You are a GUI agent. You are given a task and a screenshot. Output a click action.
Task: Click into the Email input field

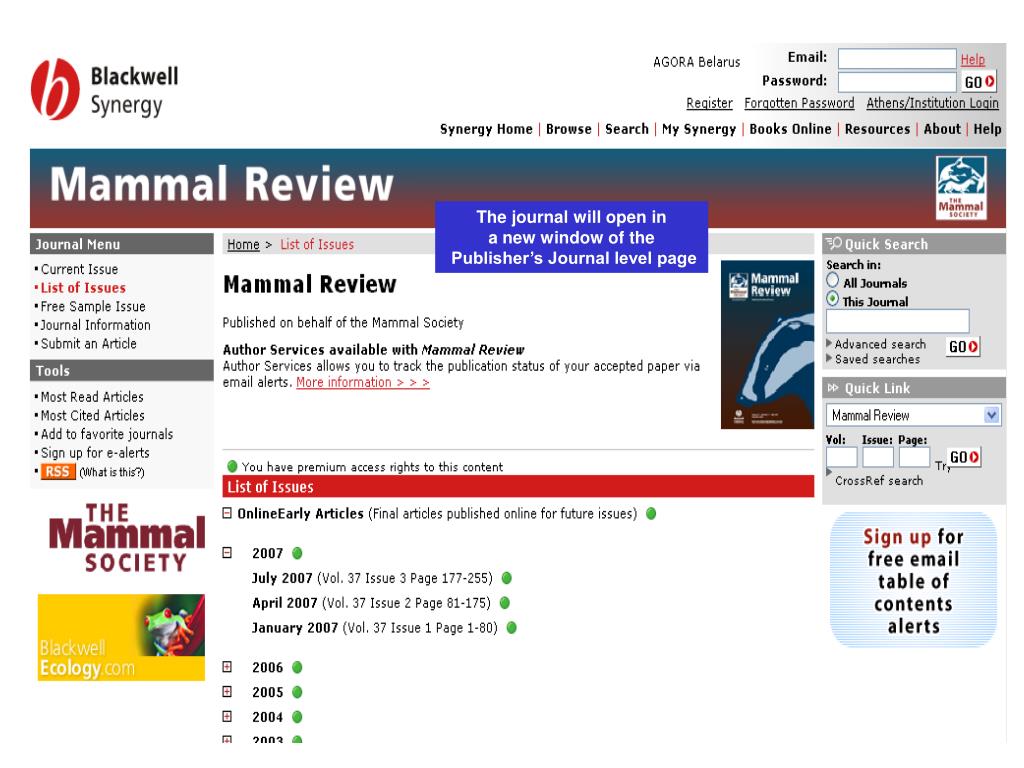[x=897, y=59]
